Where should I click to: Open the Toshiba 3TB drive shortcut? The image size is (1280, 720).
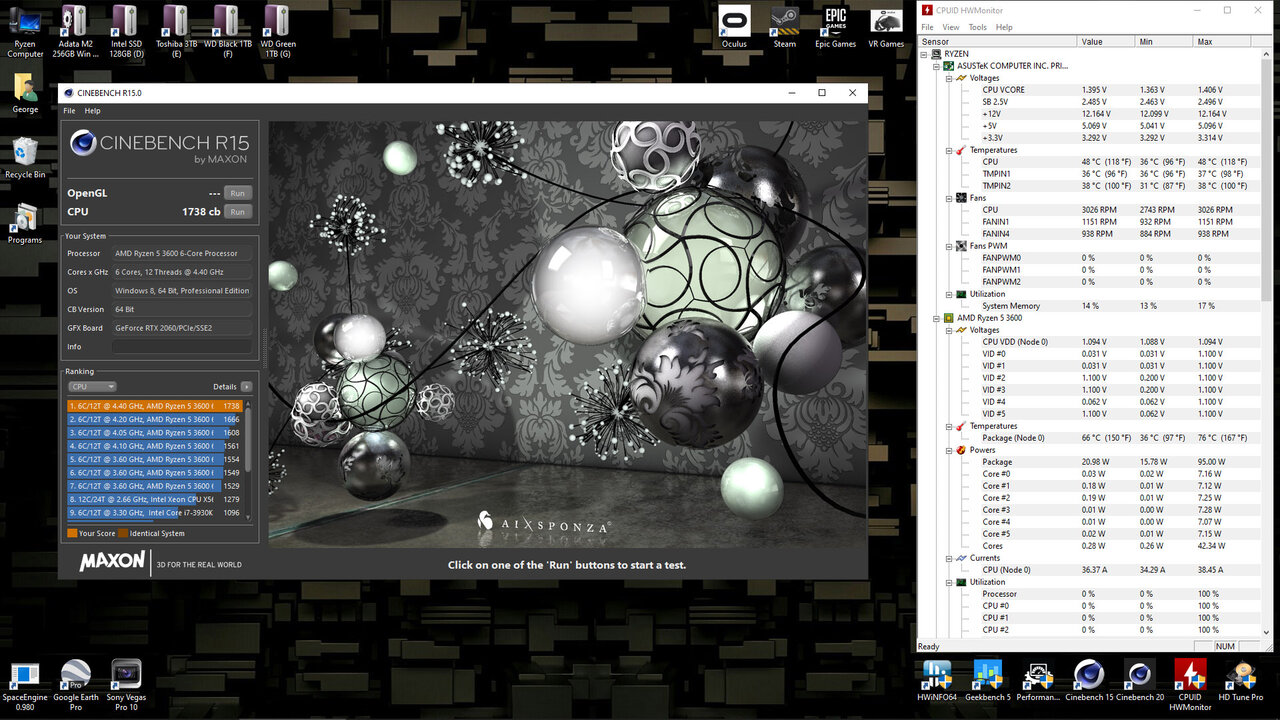tap(175, 32)
